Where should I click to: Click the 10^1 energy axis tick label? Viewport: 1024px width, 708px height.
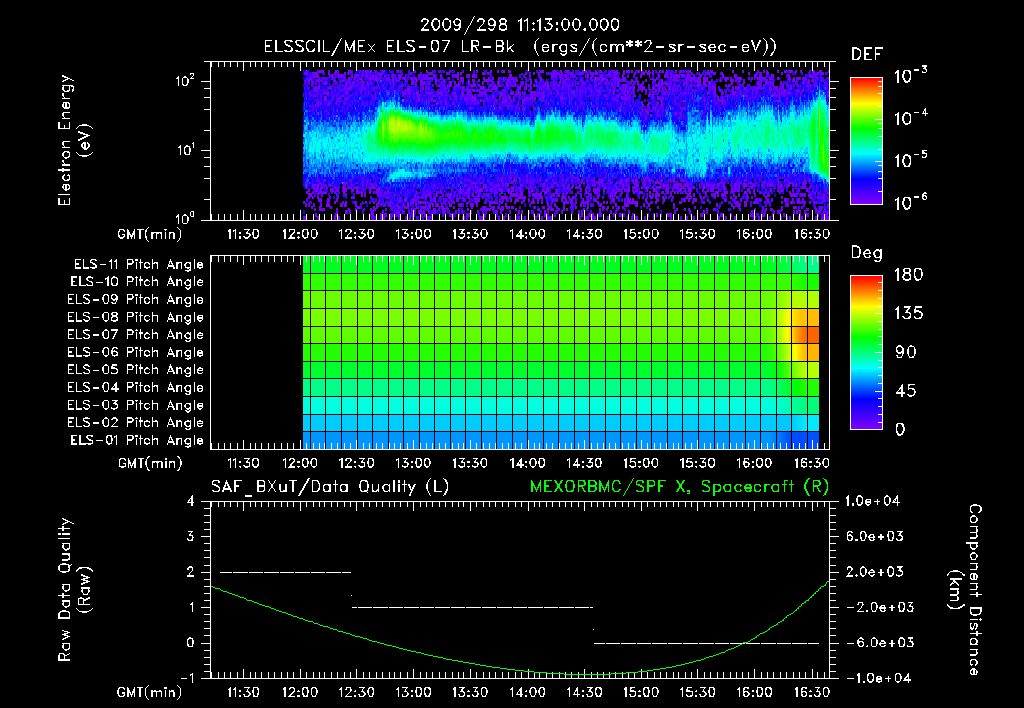coord(185,150)
